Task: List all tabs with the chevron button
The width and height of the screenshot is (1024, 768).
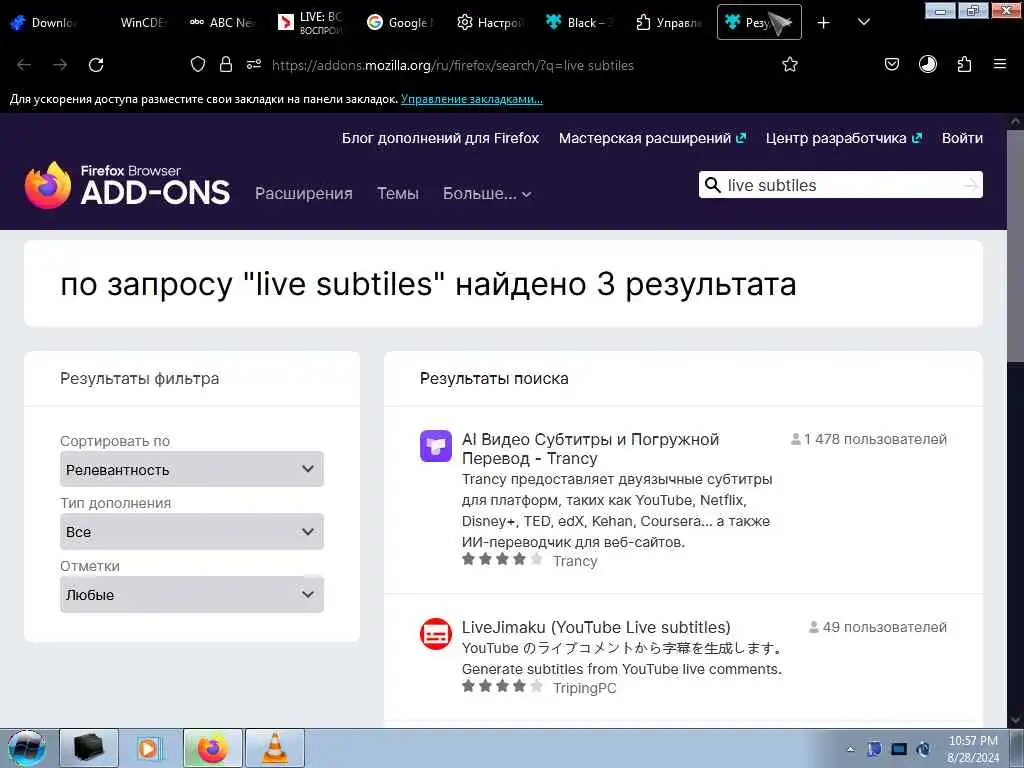Action: (x=864, y=23)
